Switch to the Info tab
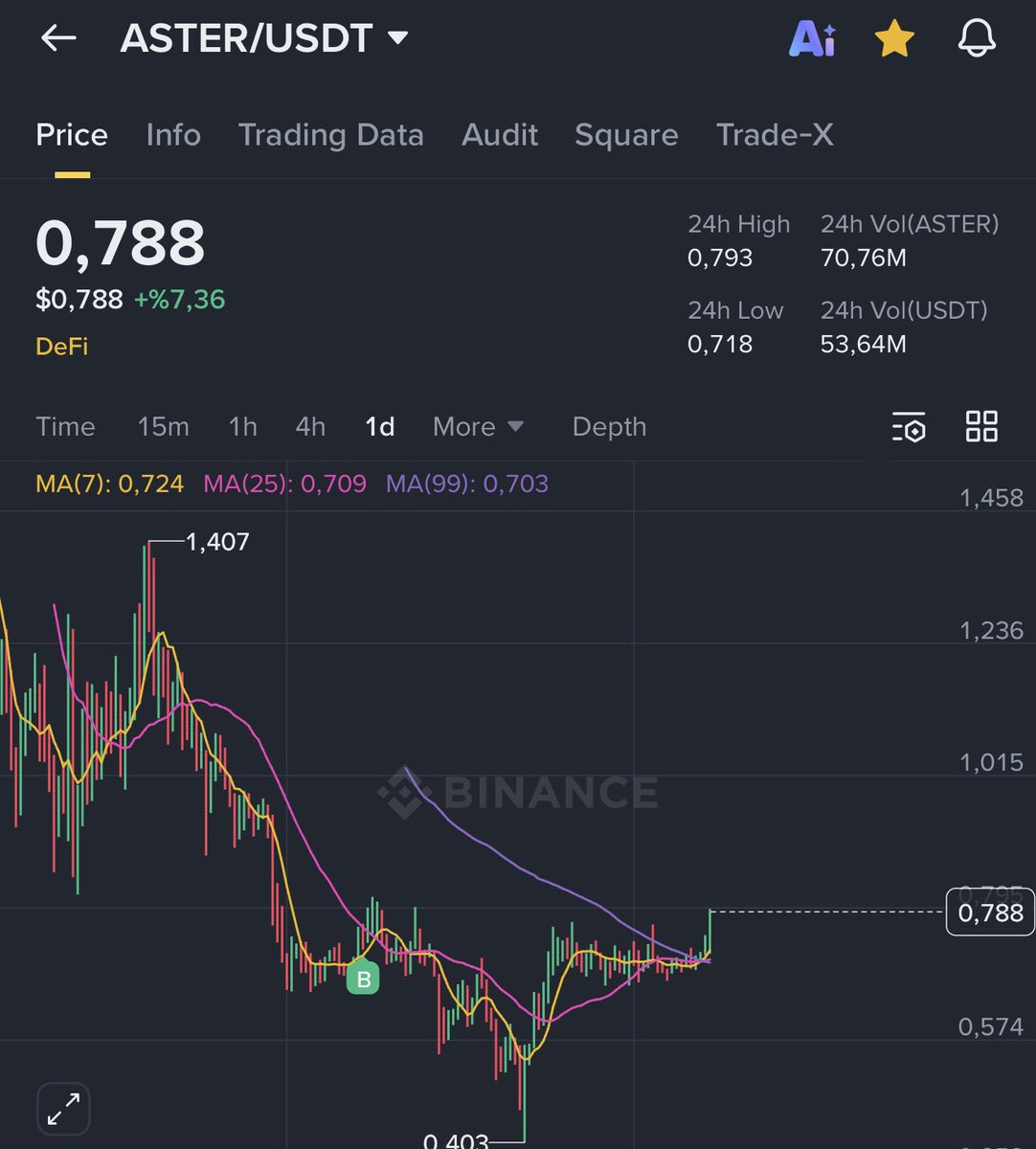The width and height of the screenshot is (1036, 1149). [x=173, y=135]
